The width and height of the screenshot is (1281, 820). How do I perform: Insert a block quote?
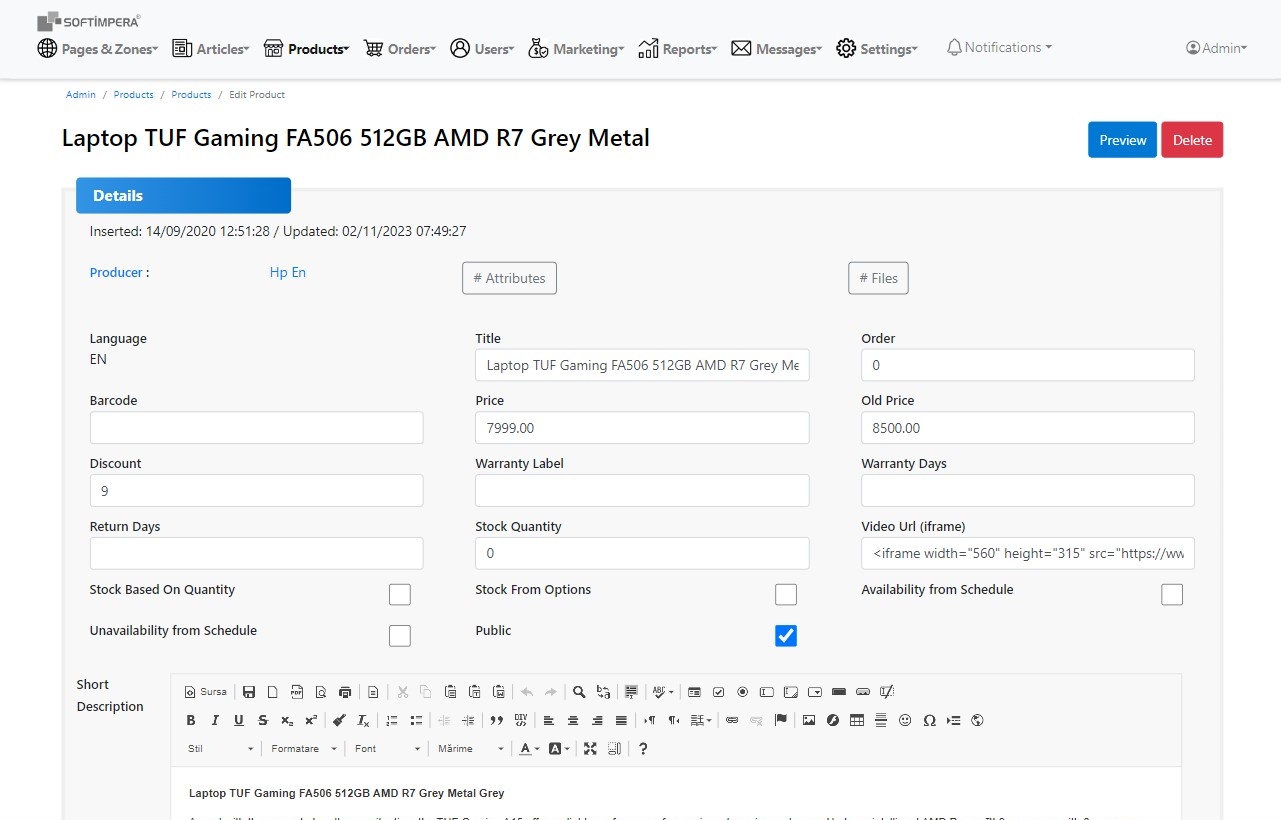tap(497, 720)
